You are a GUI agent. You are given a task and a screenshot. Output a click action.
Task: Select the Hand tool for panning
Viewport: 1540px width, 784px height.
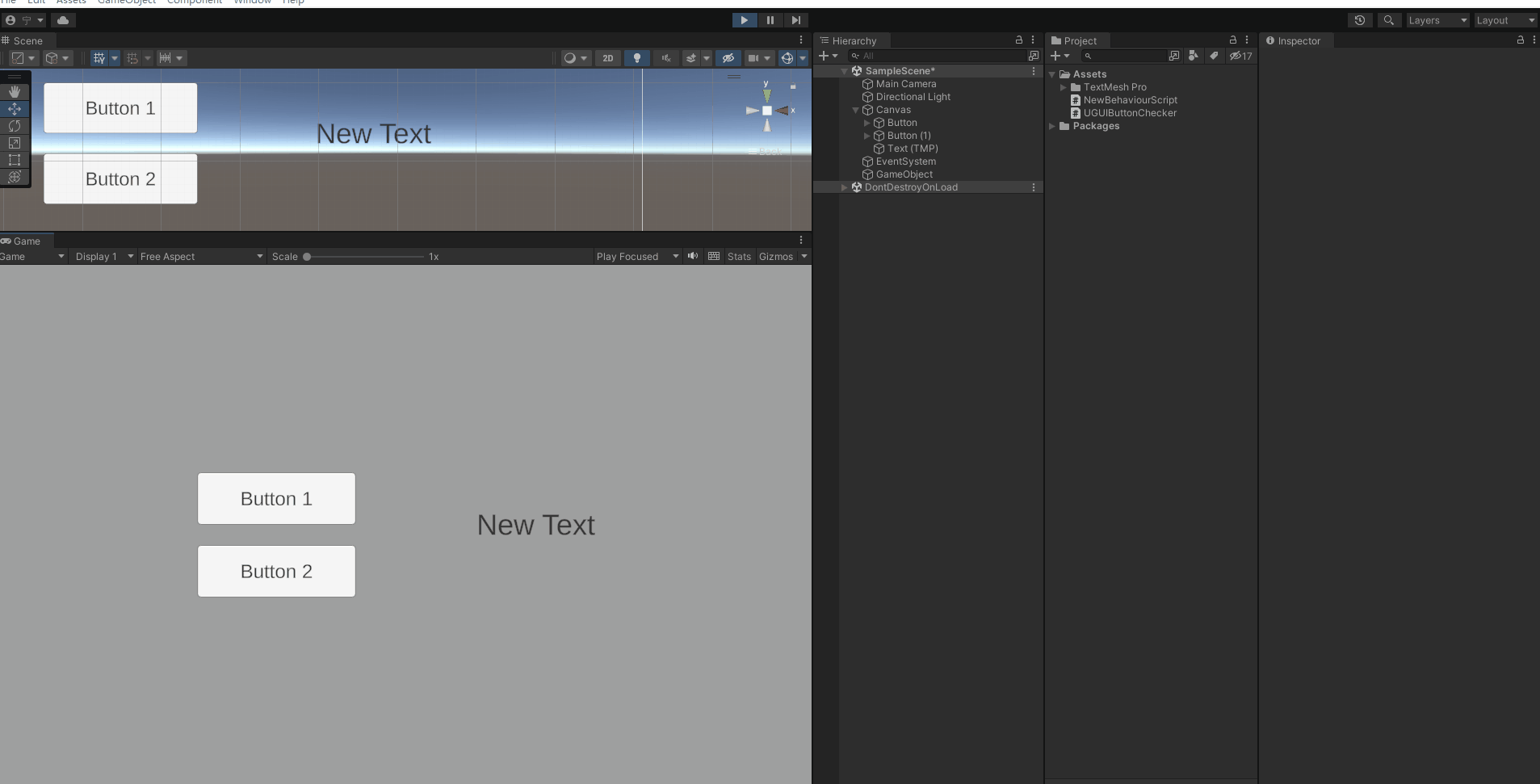click(x=15, y=91)
